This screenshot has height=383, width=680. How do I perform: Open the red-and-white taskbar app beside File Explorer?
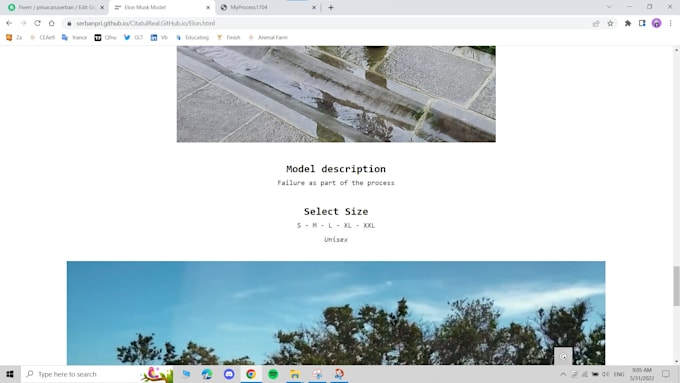pos(317,374)
